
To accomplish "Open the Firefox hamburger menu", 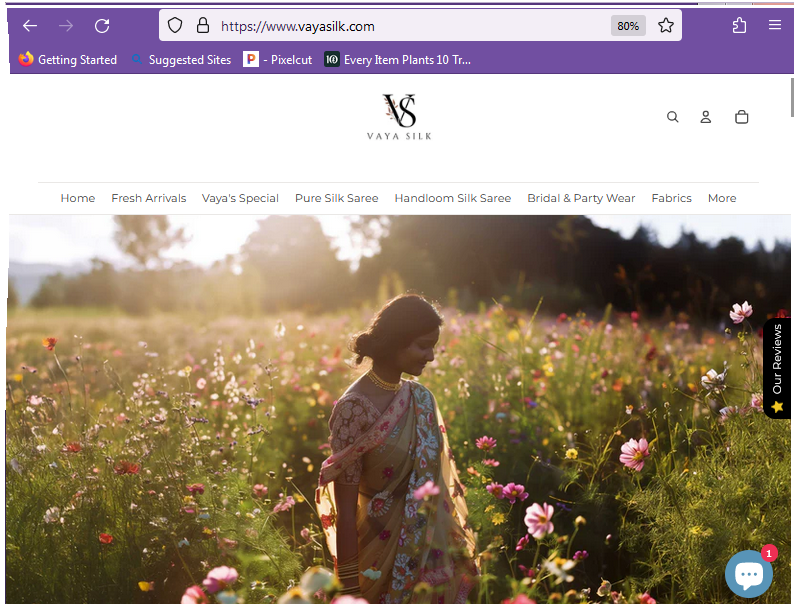I will pyautogui.click(x=774, y=25).
